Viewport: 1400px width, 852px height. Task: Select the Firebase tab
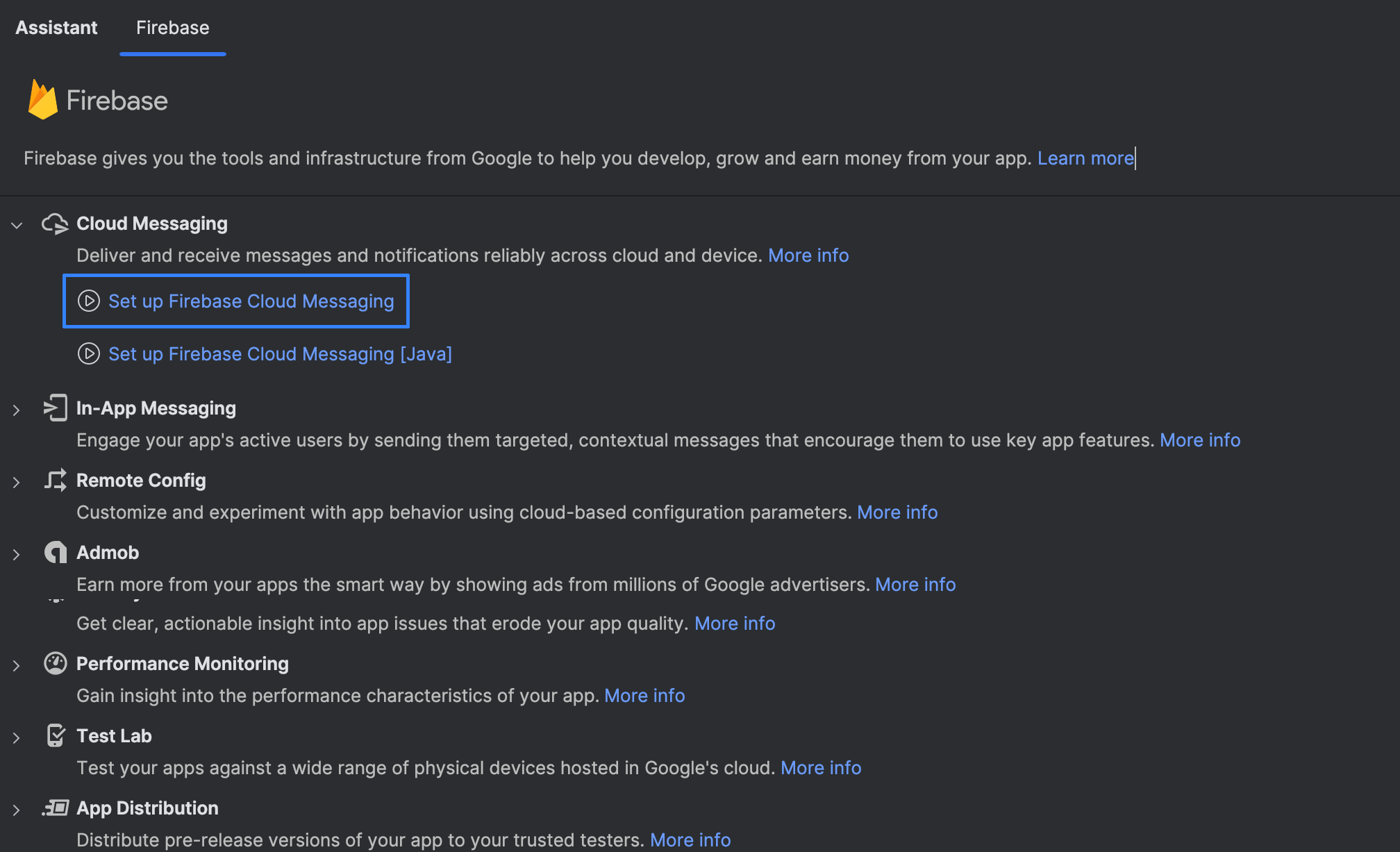pos(172,28)
